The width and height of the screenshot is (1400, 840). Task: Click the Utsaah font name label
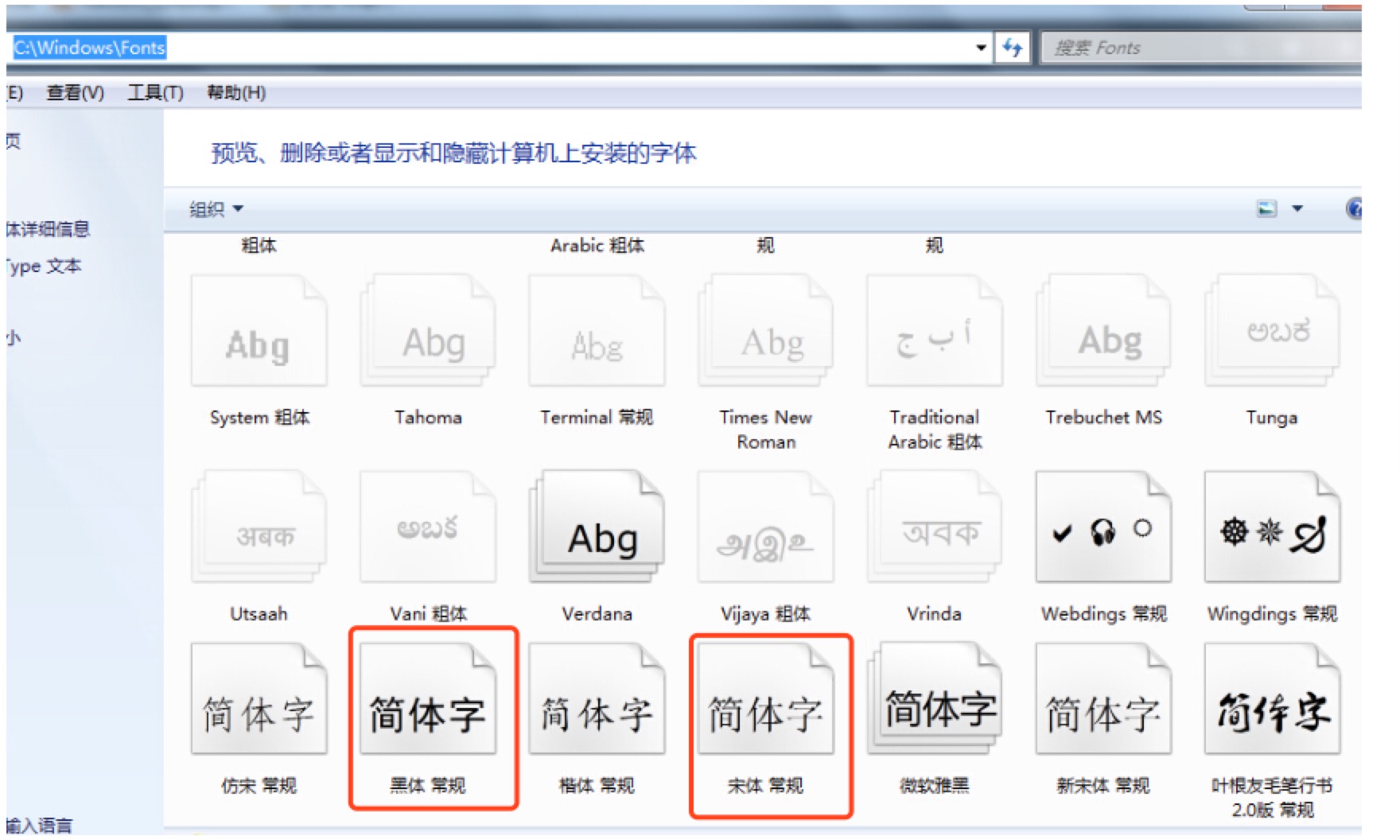point(259,614)
